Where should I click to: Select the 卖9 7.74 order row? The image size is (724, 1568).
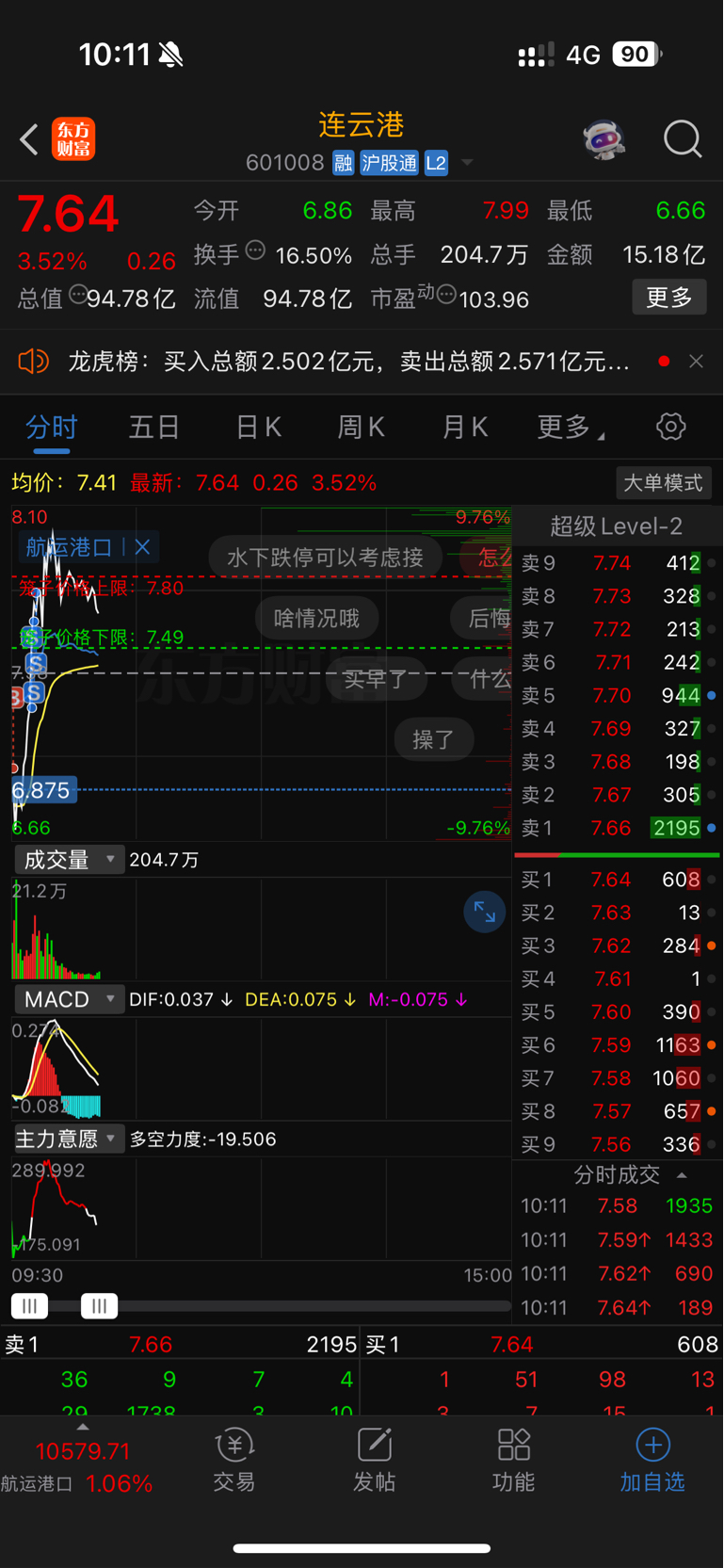coord(618,563)
